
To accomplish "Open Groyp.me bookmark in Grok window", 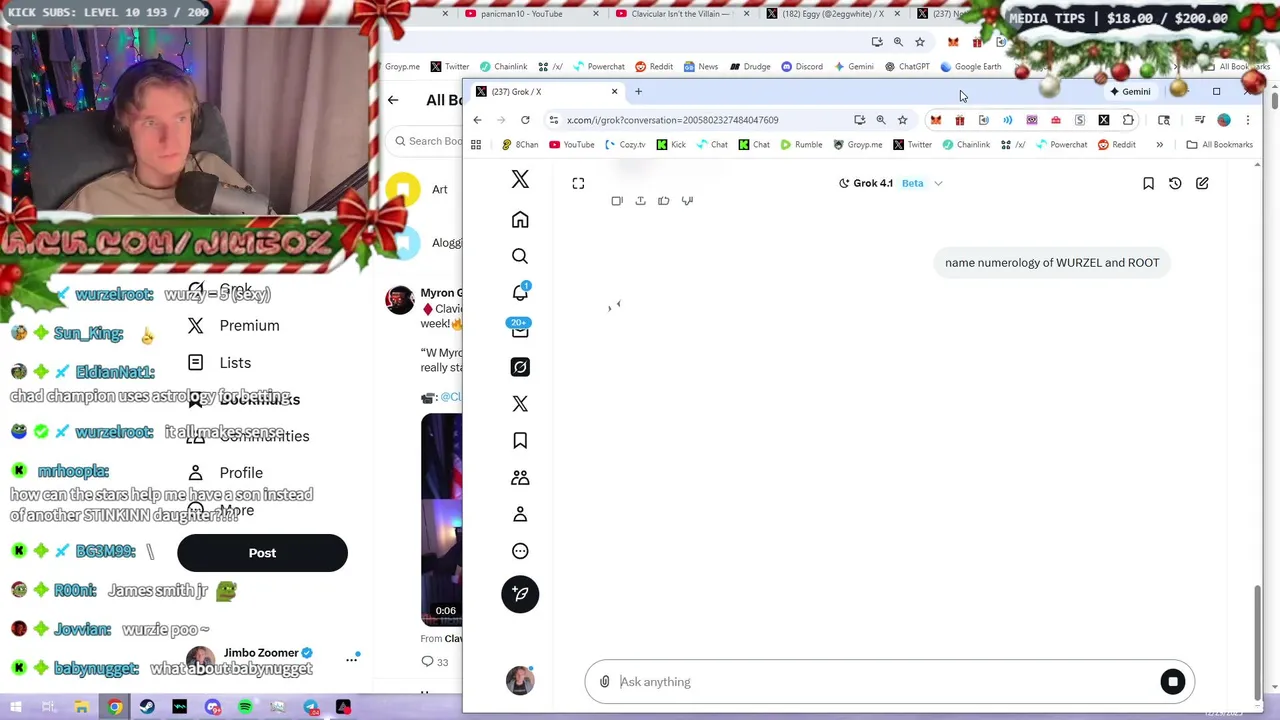I will [857, 145].
